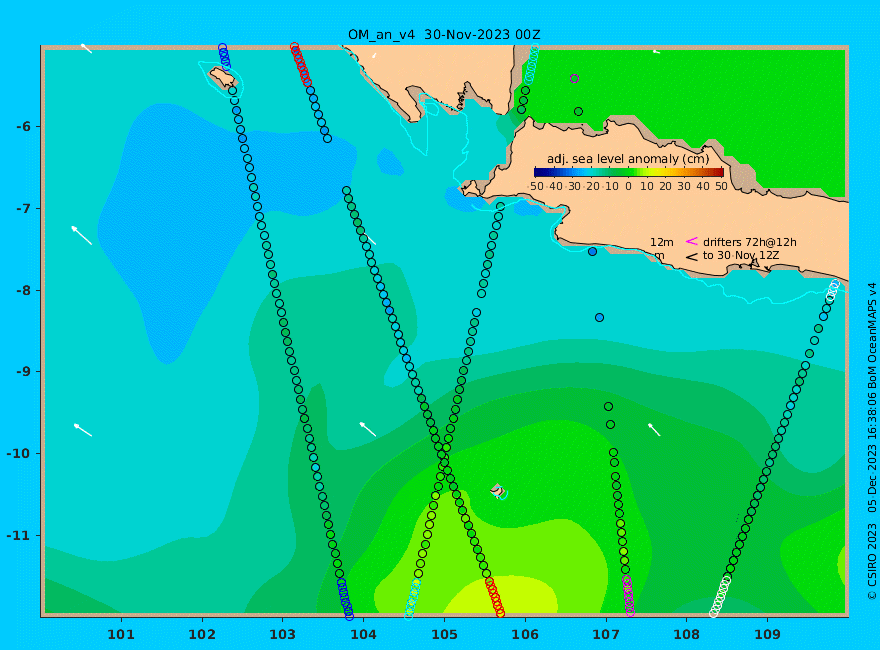Click the map title OM_an_v4 30-Nov-2023 00Z

pyautogui.click(x=444, y=35)
